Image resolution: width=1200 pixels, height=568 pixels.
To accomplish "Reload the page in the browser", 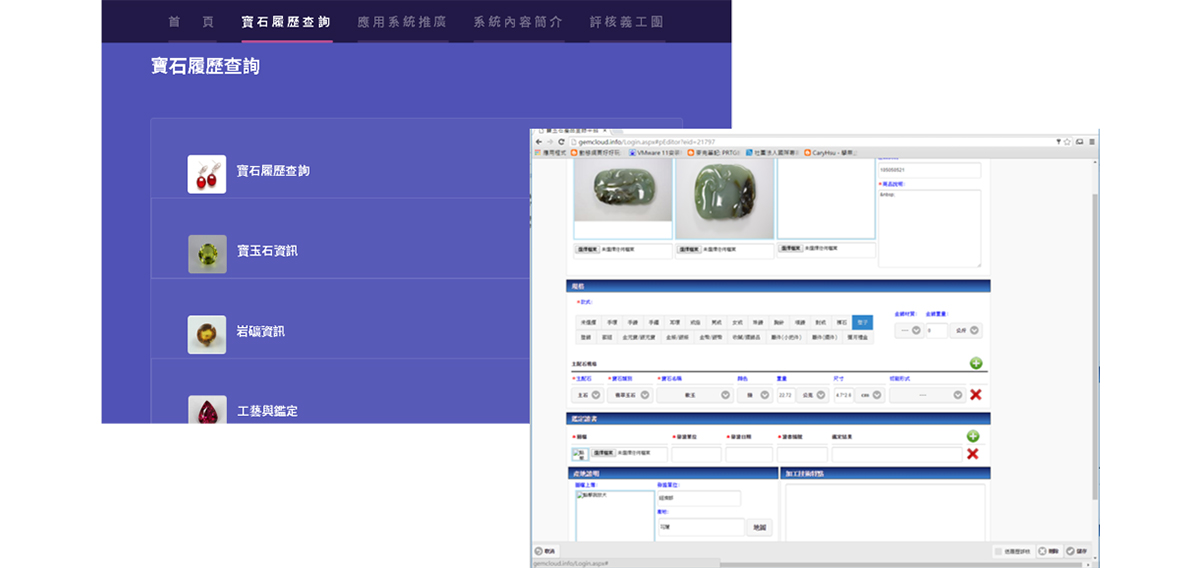I will tap(562, 142).
